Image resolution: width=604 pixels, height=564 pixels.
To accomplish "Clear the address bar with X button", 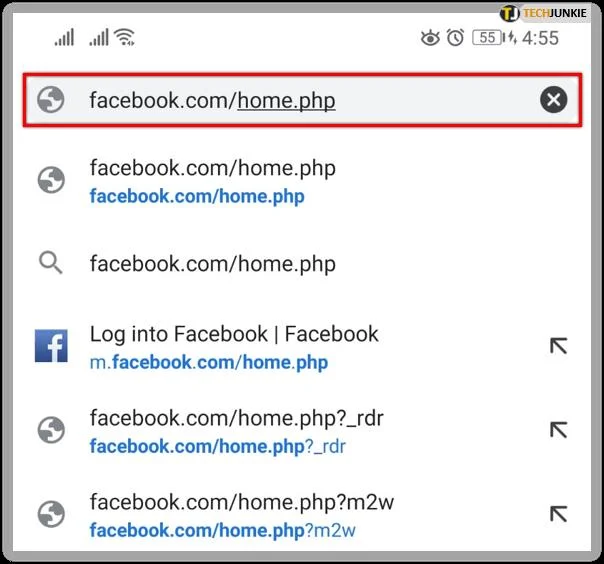I will (x=553, y=100).
